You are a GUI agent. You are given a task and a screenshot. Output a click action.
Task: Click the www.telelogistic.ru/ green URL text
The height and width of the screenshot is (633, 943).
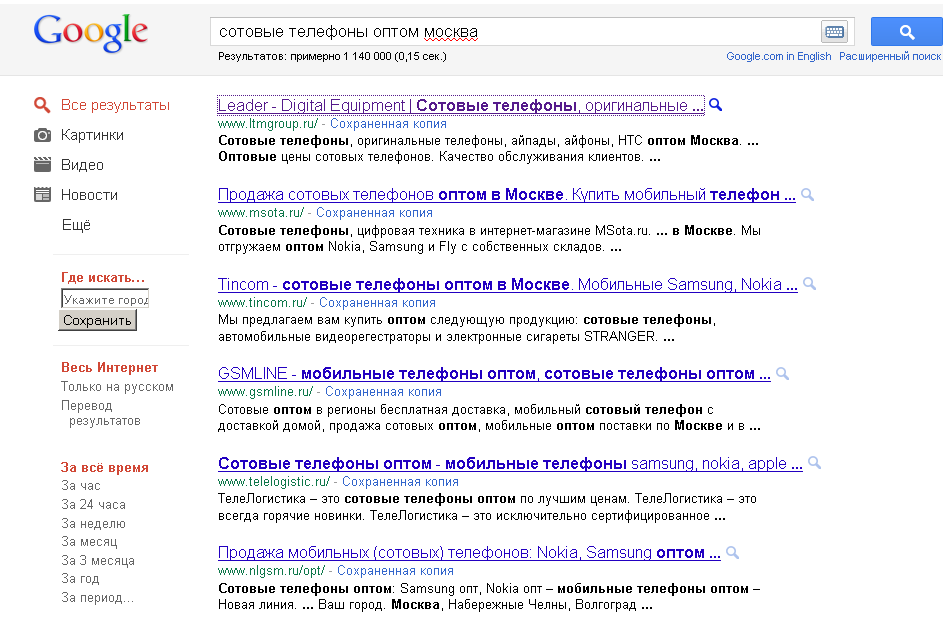(x=274, y=482)
